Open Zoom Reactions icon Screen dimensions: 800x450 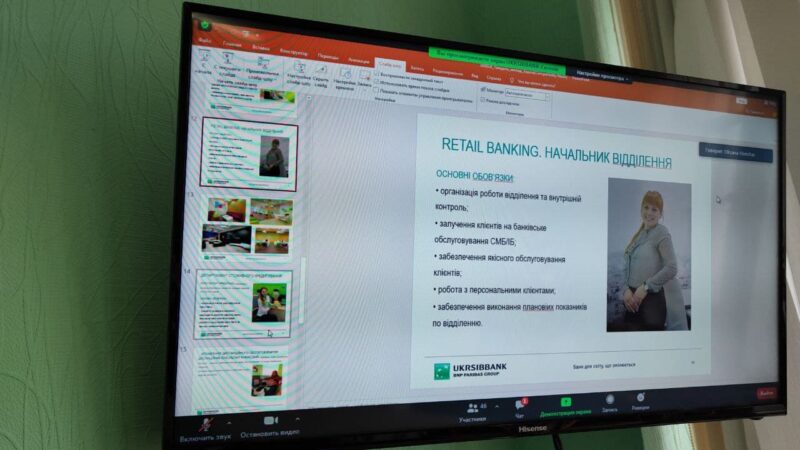point(640,398)
